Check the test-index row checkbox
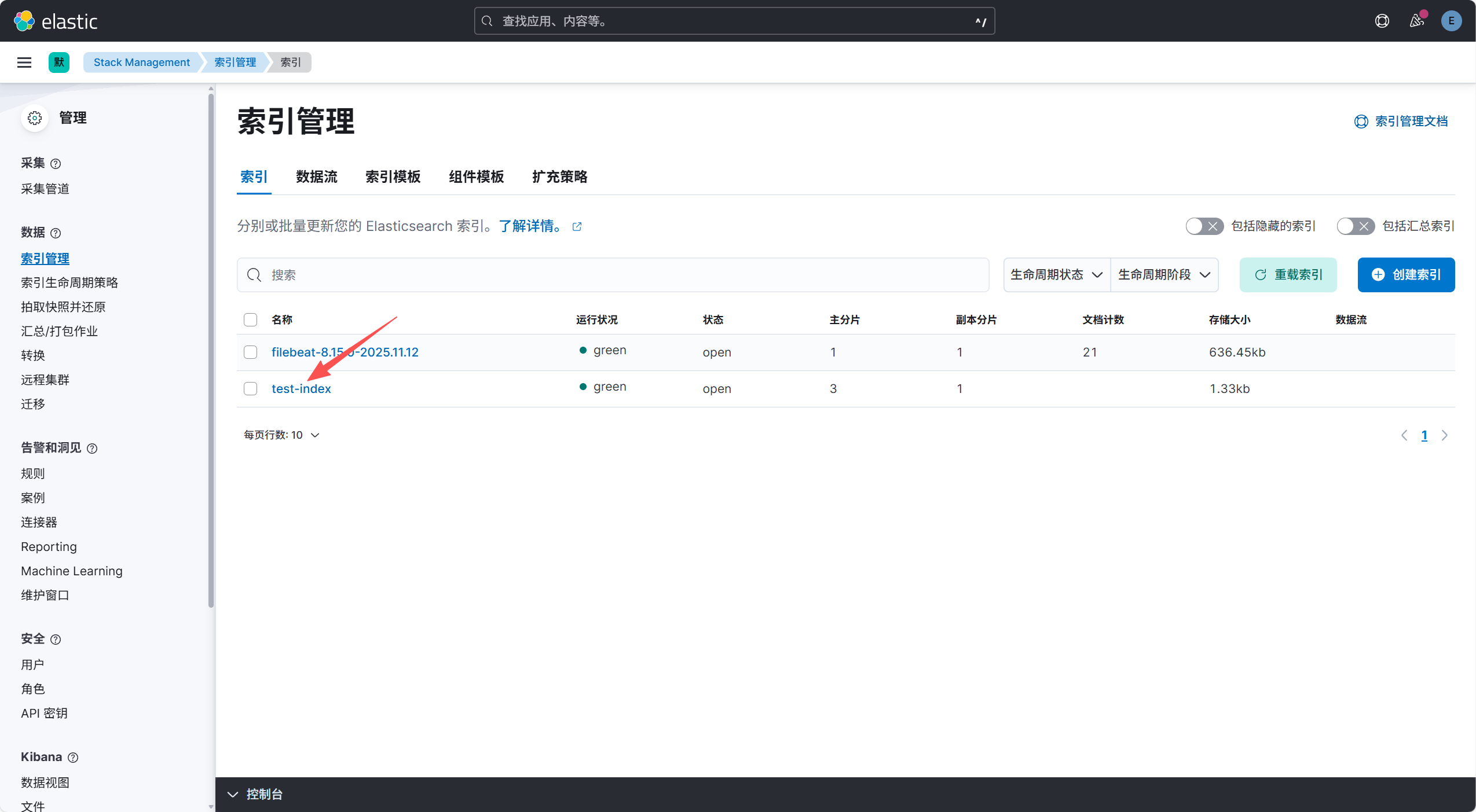The width and height of the screenshot is (1476, 812). [x=250, y=388]
